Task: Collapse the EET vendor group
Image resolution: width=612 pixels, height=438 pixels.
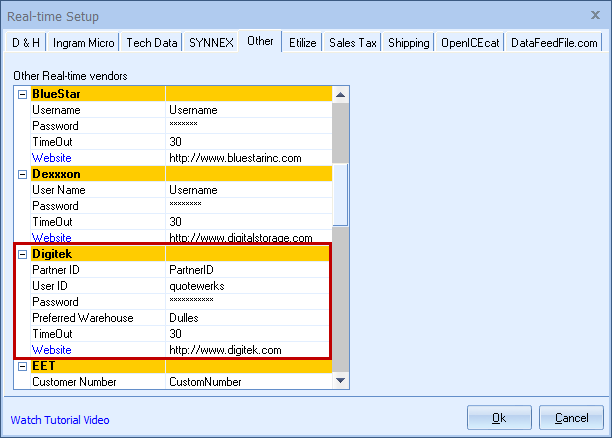Action: pos(23,366)
